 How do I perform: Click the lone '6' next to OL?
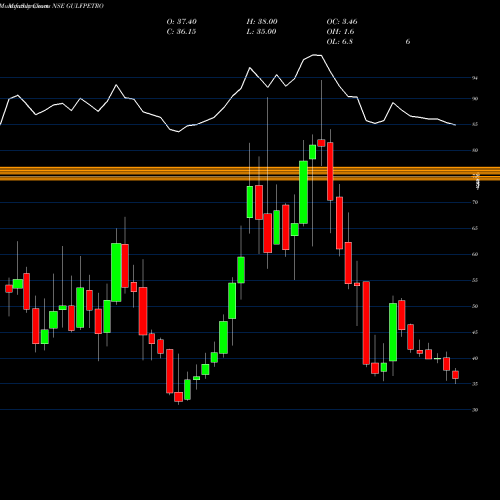408,42
